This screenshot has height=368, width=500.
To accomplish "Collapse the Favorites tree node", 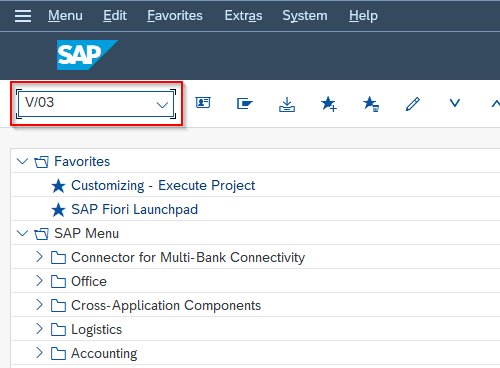I will tap(22, 161).
